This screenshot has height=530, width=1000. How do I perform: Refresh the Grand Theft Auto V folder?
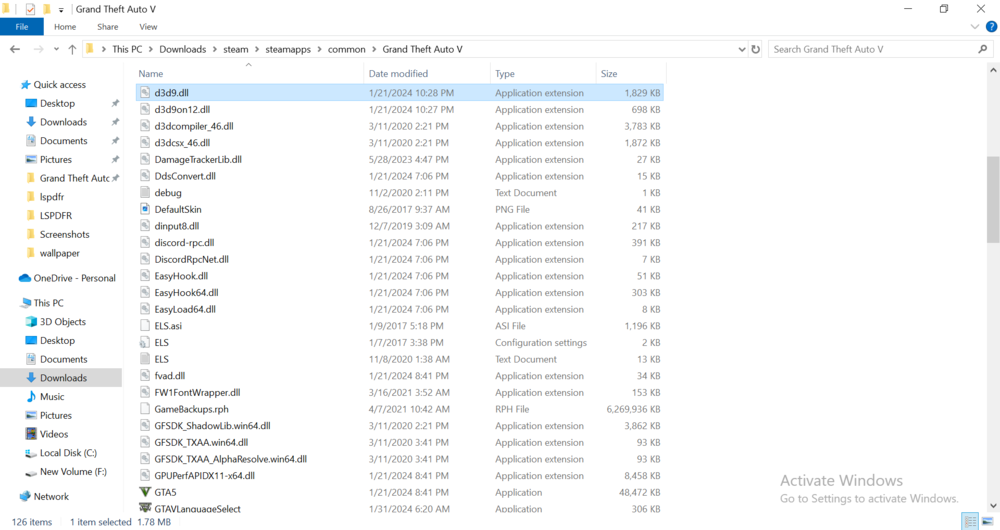tap(756, 49)
